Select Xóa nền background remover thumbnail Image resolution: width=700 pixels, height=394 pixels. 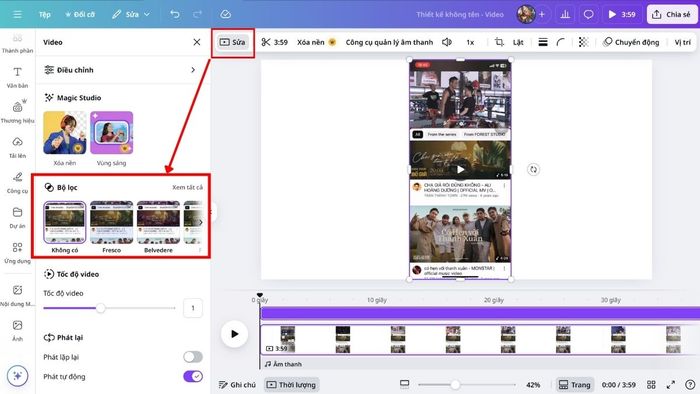click(x=65, y=133)
